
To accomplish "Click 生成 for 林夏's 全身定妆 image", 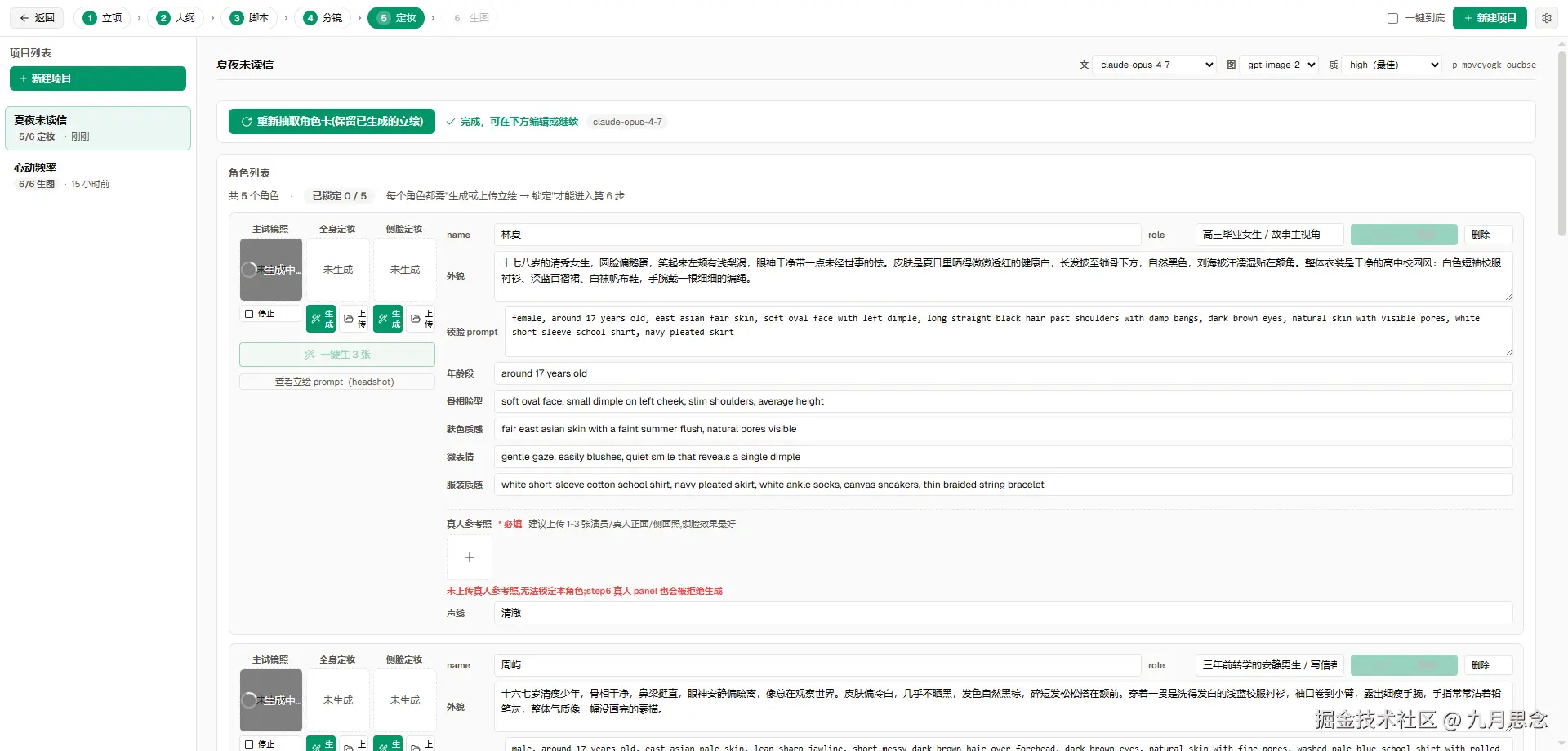I will point(321,319).
